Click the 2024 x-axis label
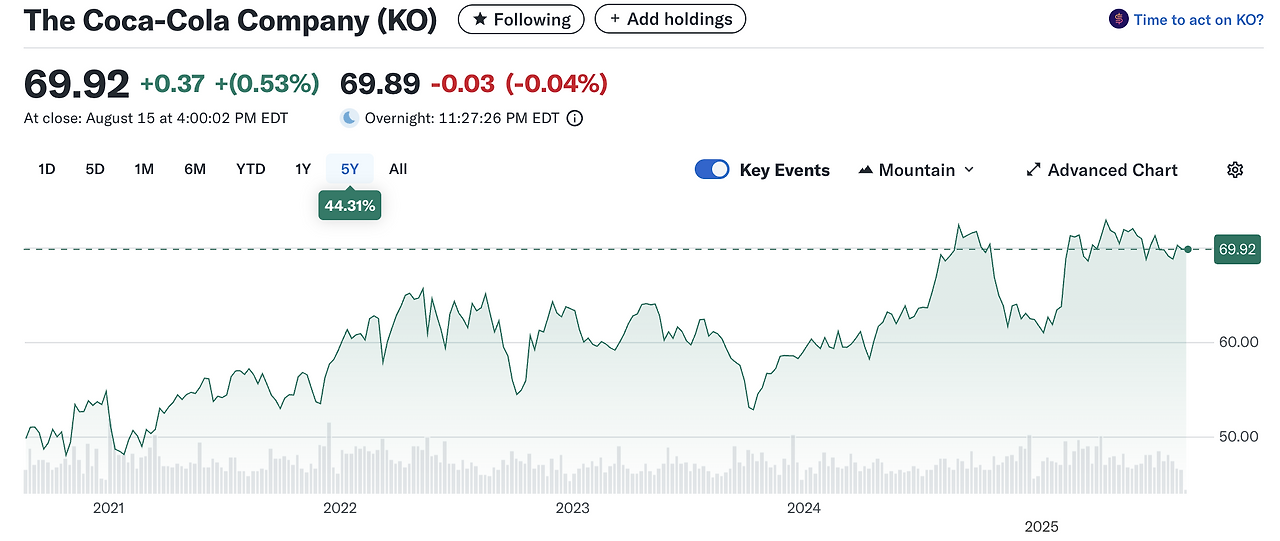Viewport: 1280px width, 541px height. 804,508
